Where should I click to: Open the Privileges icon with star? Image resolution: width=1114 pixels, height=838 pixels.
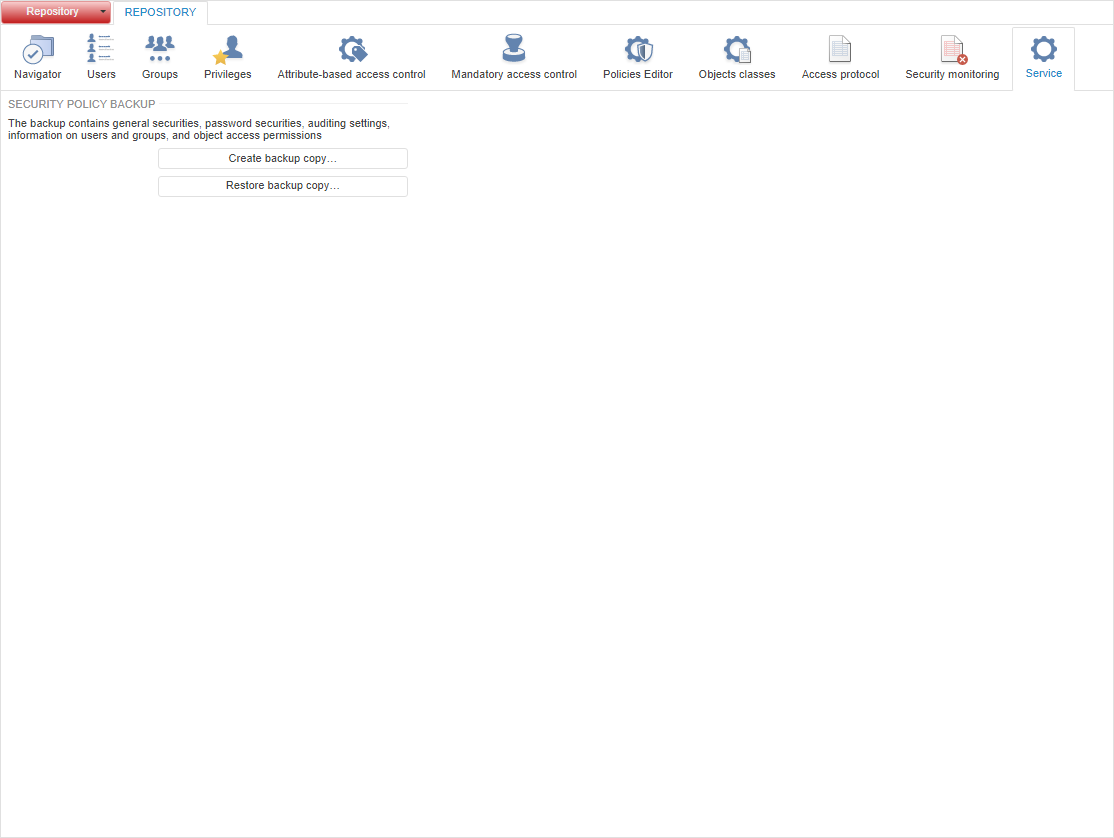point(228,49)
